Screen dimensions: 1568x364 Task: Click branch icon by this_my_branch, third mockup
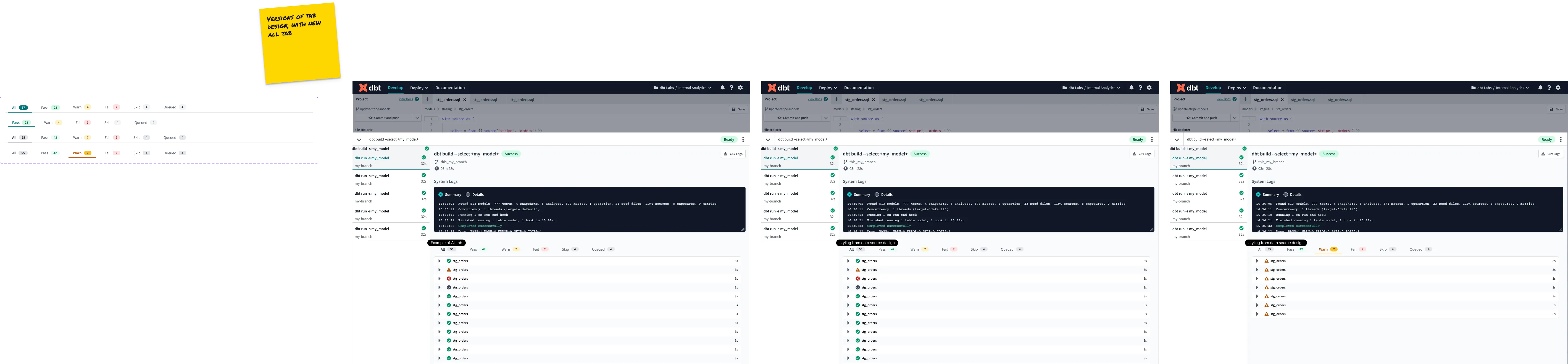1254,162
